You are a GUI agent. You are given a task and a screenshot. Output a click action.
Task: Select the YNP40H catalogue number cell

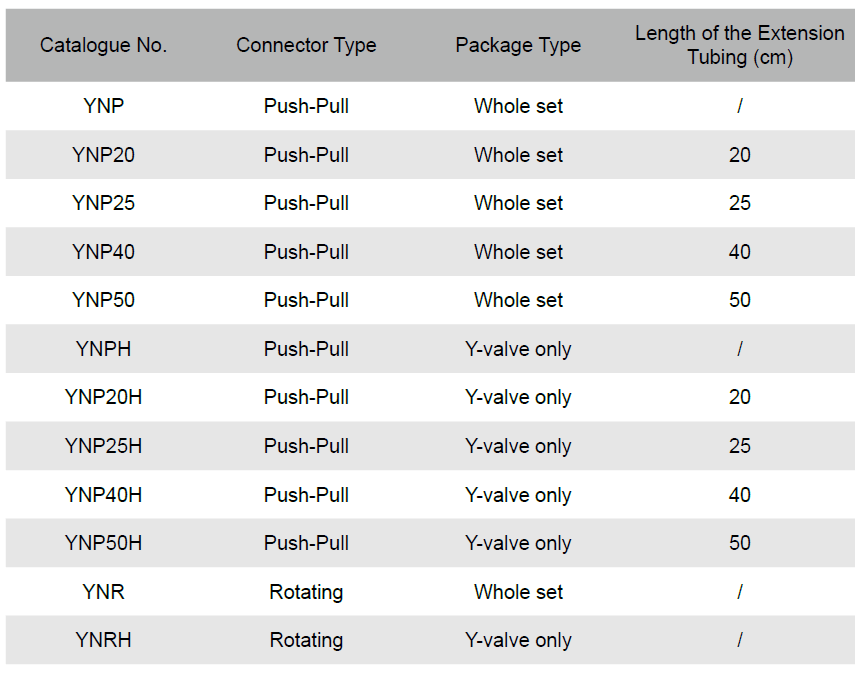coord(103,495)
